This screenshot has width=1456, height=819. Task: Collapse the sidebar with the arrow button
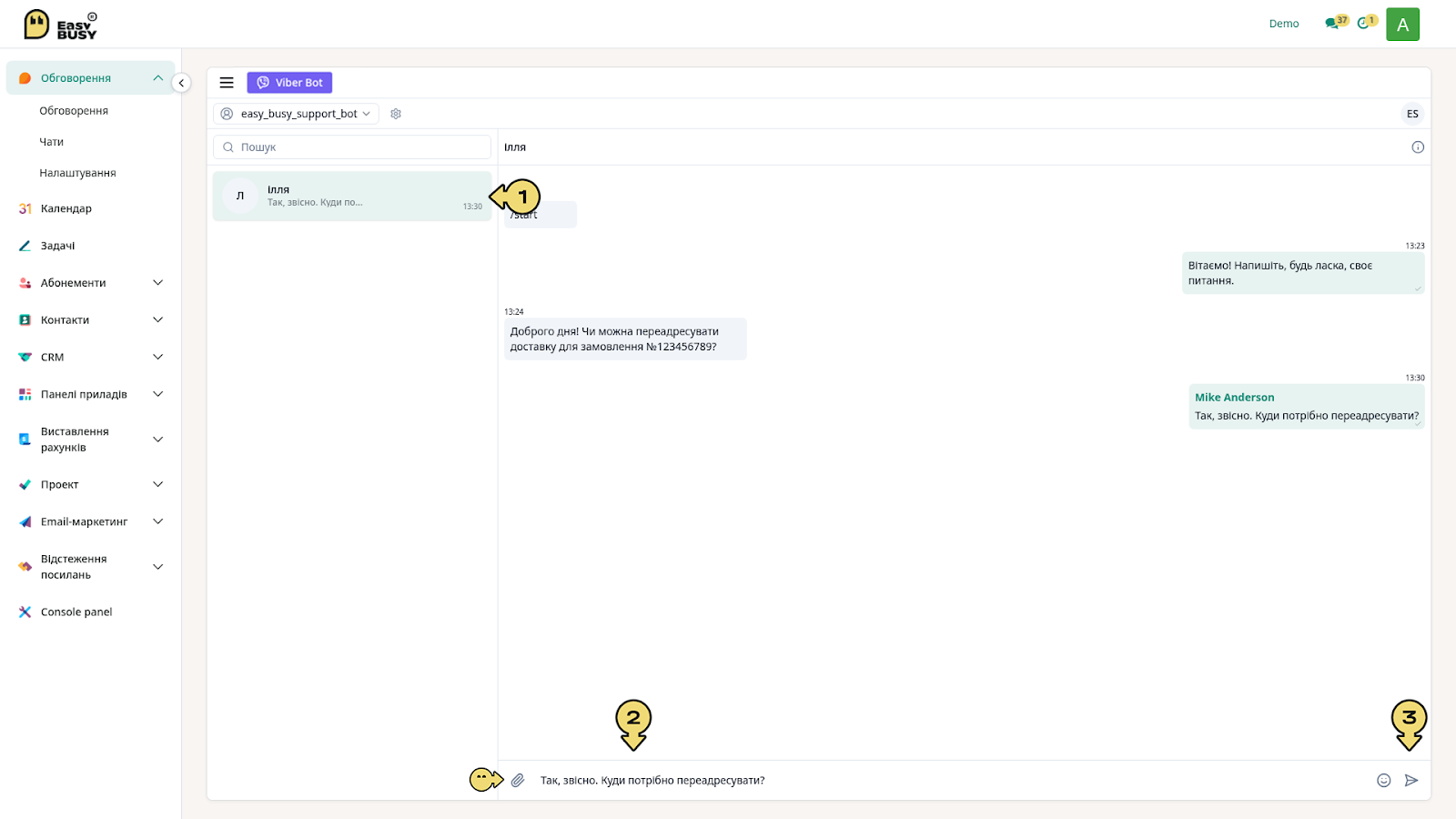[x=181, y=83]
